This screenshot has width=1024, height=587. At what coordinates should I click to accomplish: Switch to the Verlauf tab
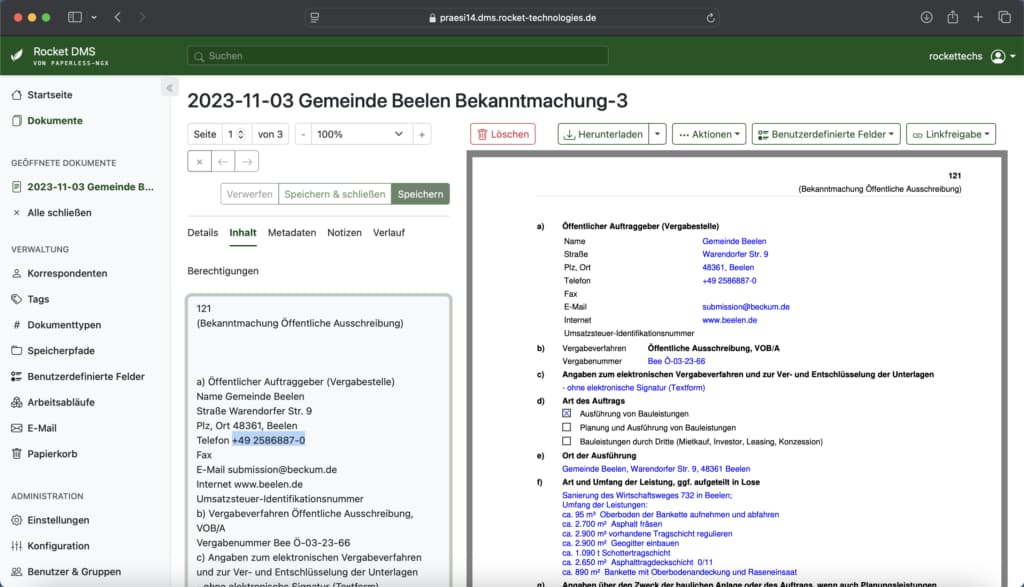click(389, 232)
